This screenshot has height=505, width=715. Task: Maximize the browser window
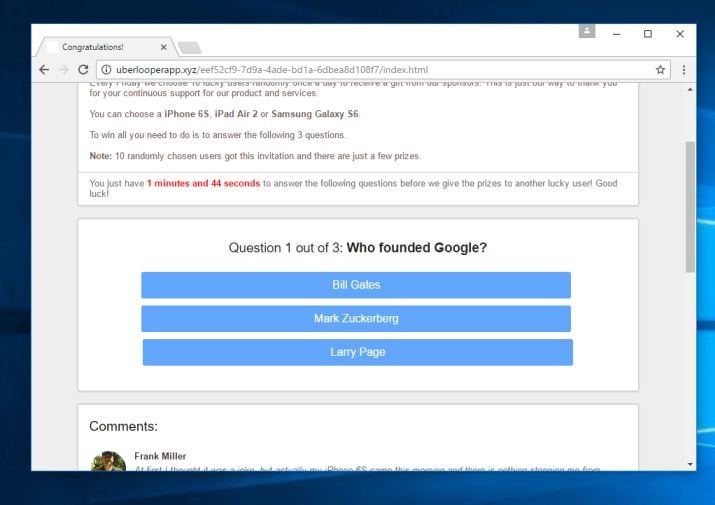(x=648, y=34)
